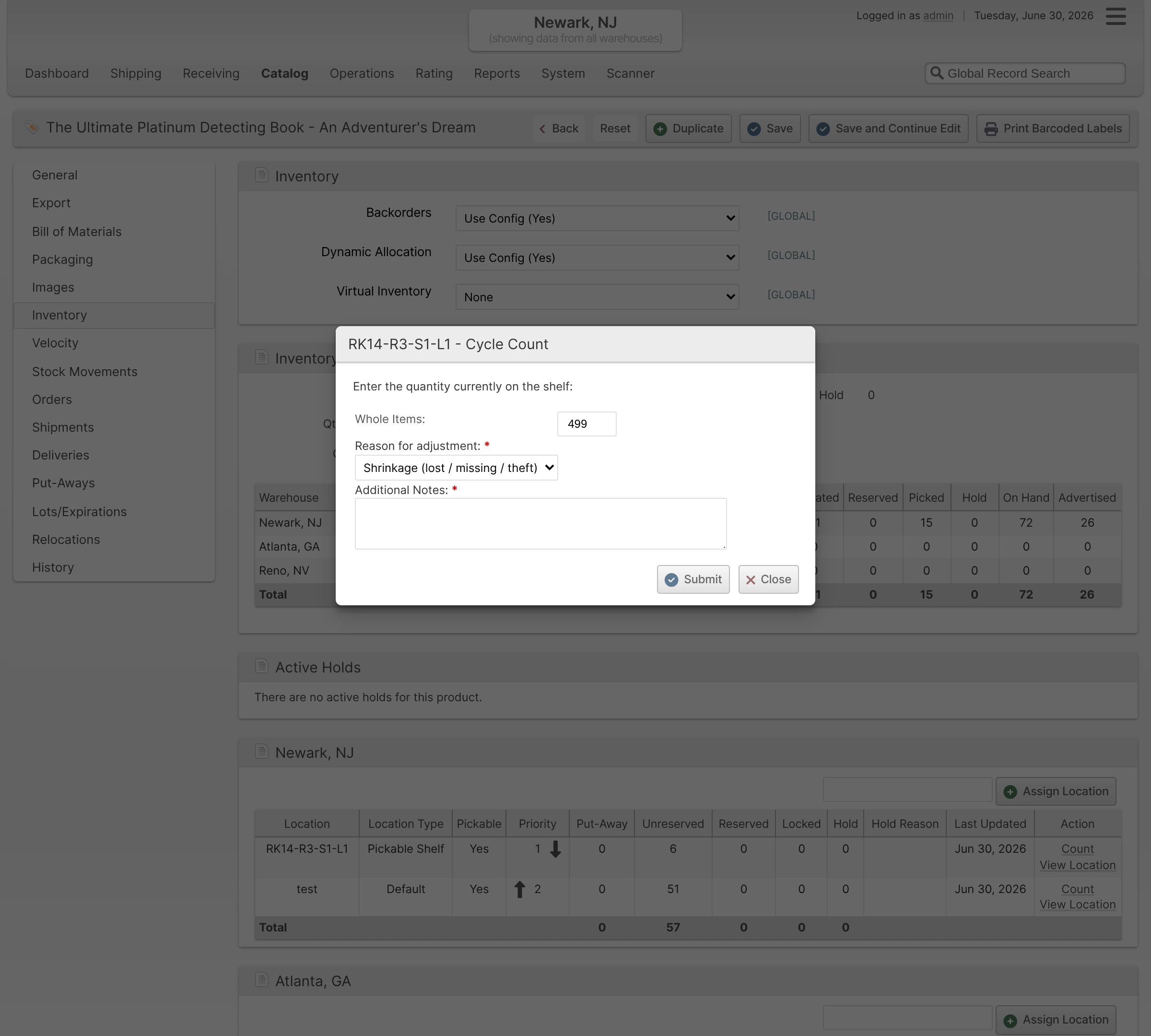Open the System menu
The image size is (1151, 1036).
tap(563, 73)
